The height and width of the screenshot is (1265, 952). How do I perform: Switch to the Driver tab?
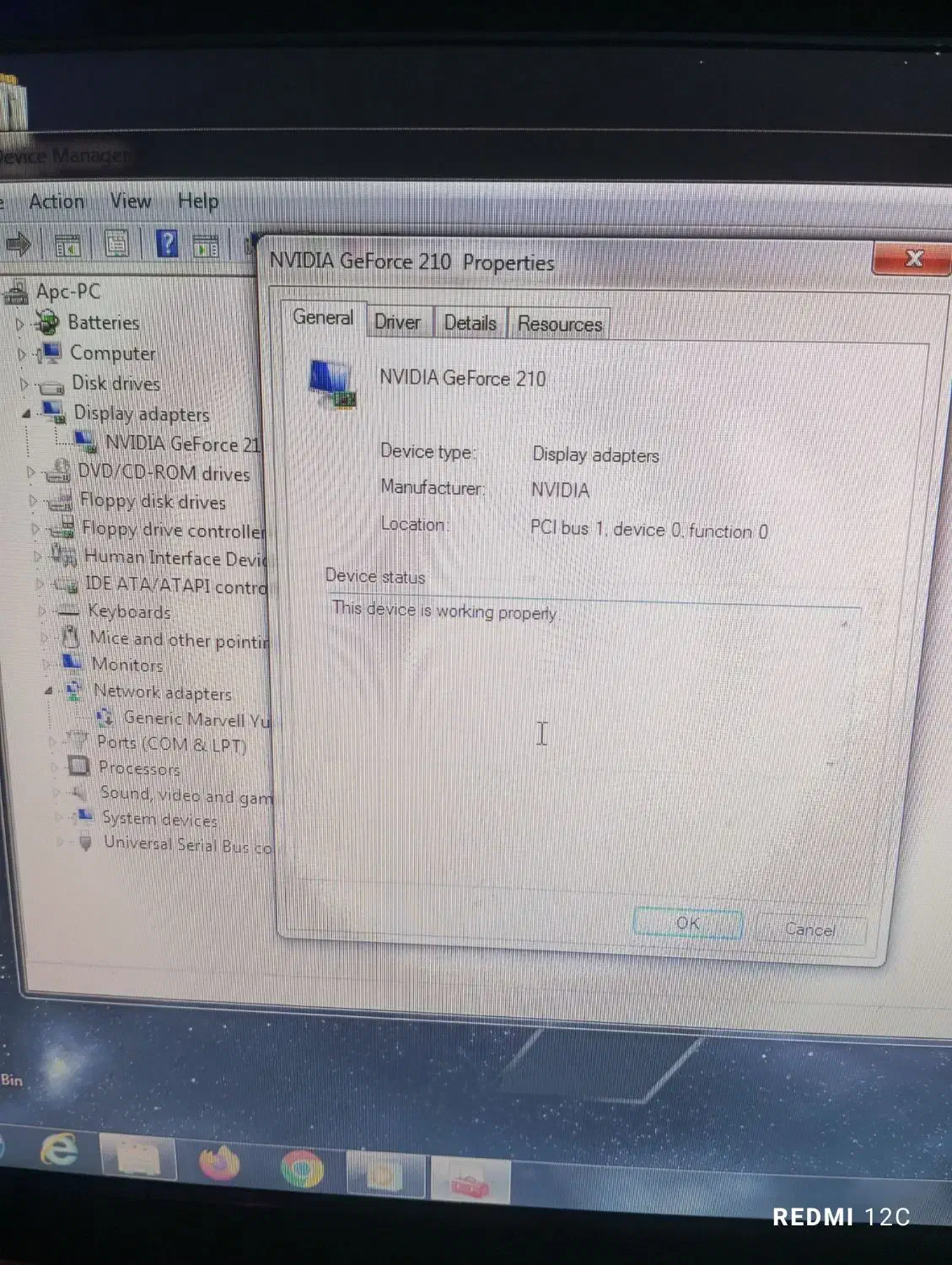click(x=397, y=322)
